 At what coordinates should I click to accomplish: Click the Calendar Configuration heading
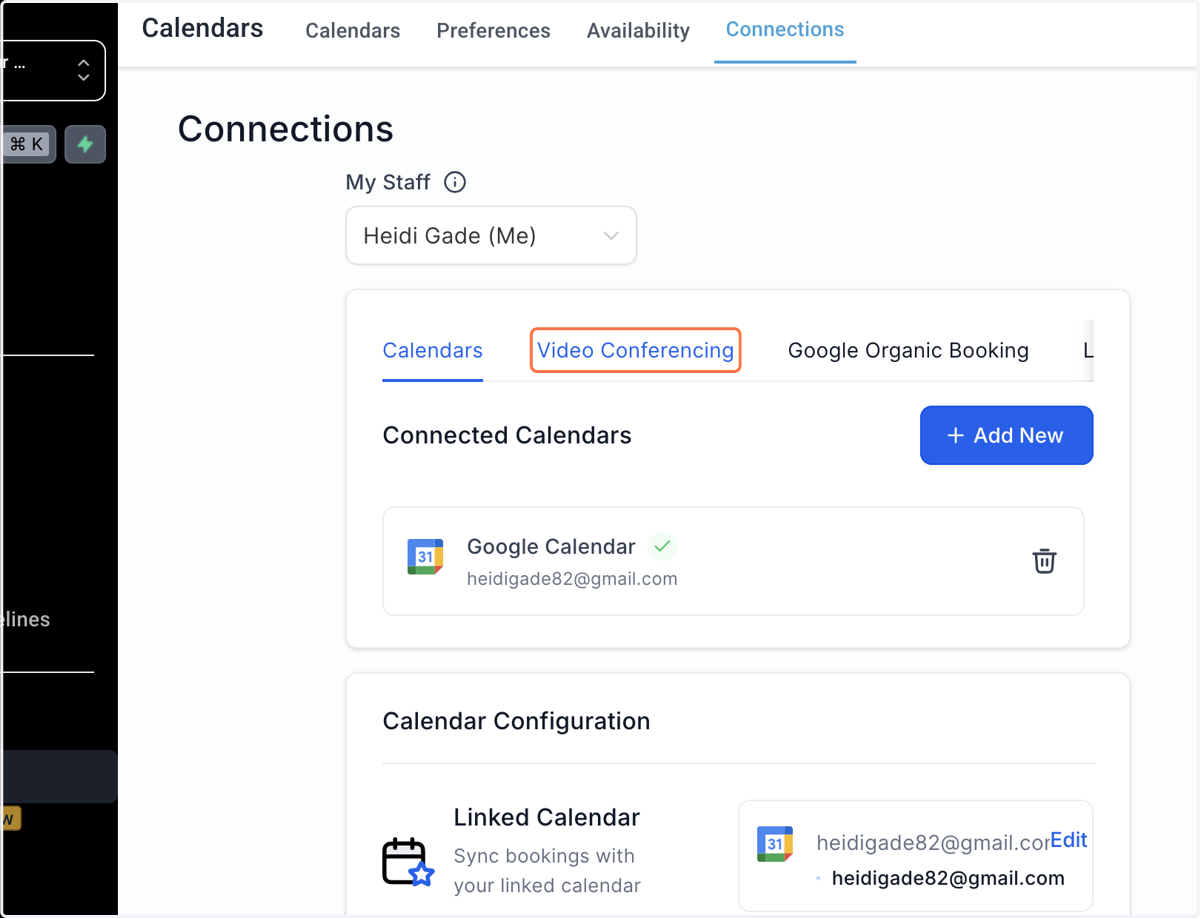tap(516, 721)
